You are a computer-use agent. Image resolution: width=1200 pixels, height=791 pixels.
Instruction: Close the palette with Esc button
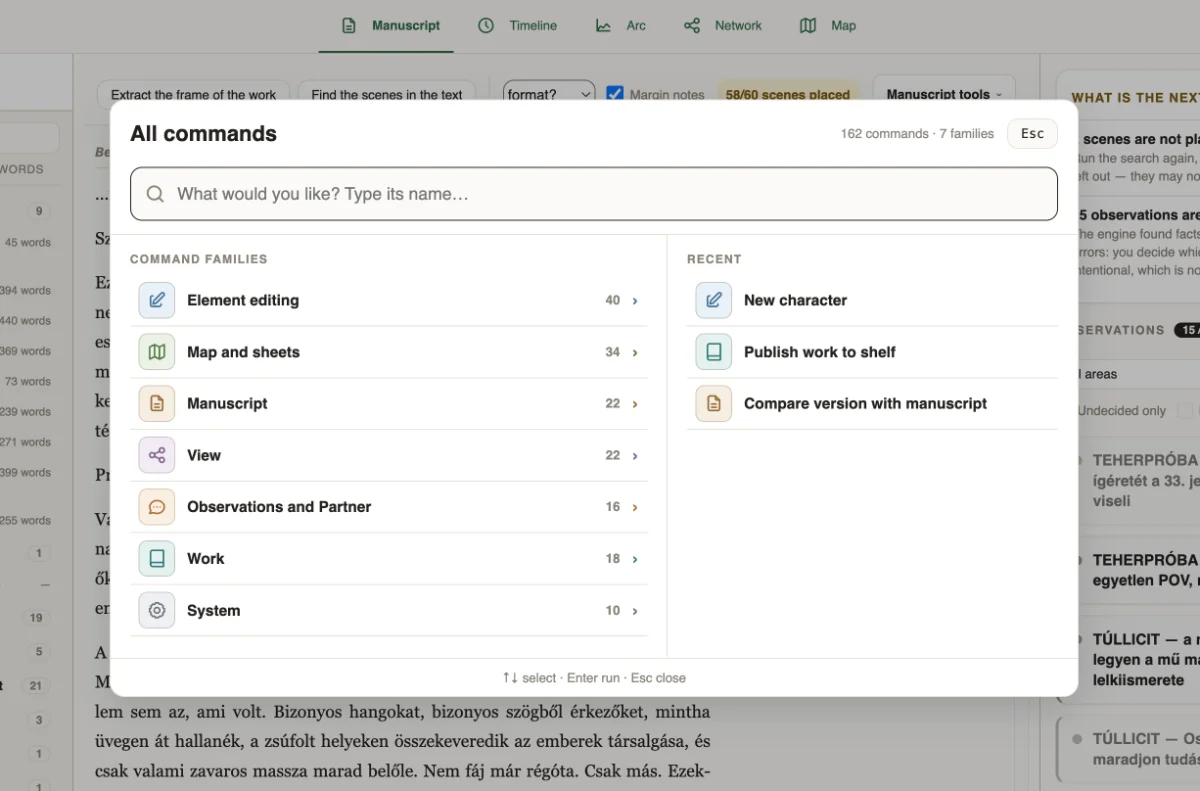click(x=1032, y=133)
